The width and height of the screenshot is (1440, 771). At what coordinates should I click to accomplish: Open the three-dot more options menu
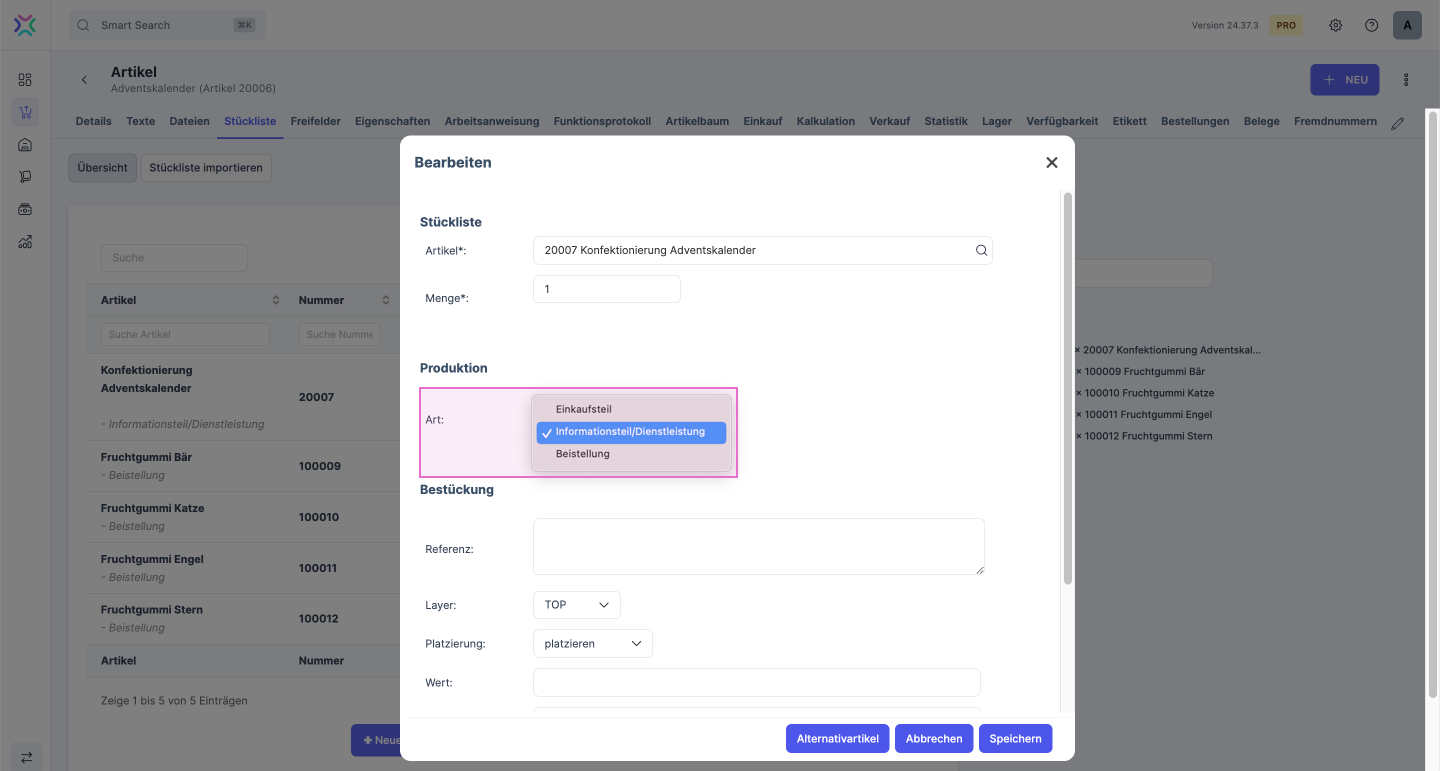(1406, 80)
